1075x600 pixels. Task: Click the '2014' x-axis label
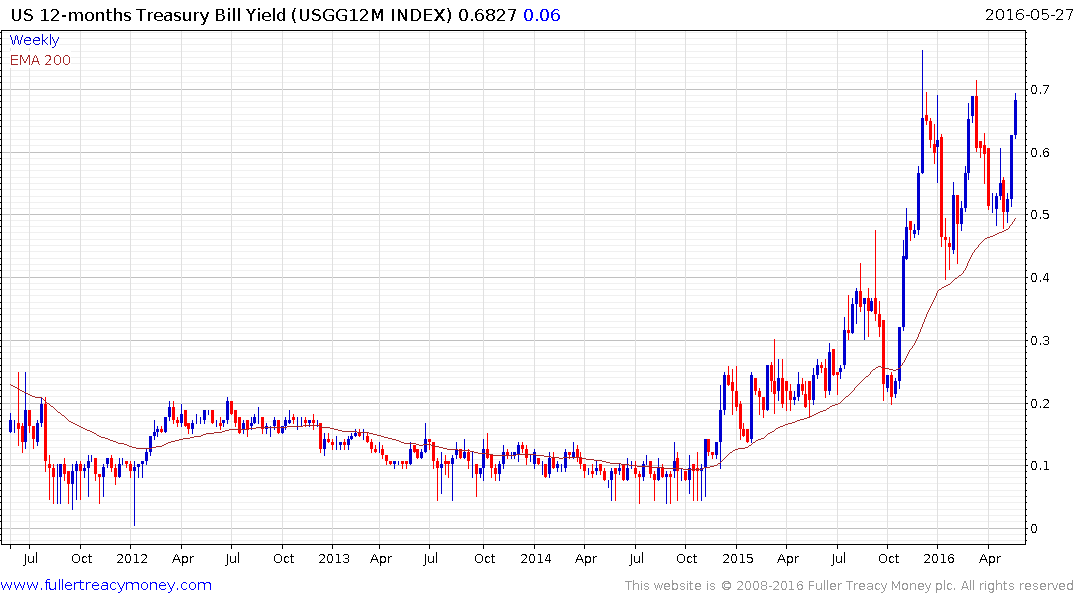(x=535, y=559)
